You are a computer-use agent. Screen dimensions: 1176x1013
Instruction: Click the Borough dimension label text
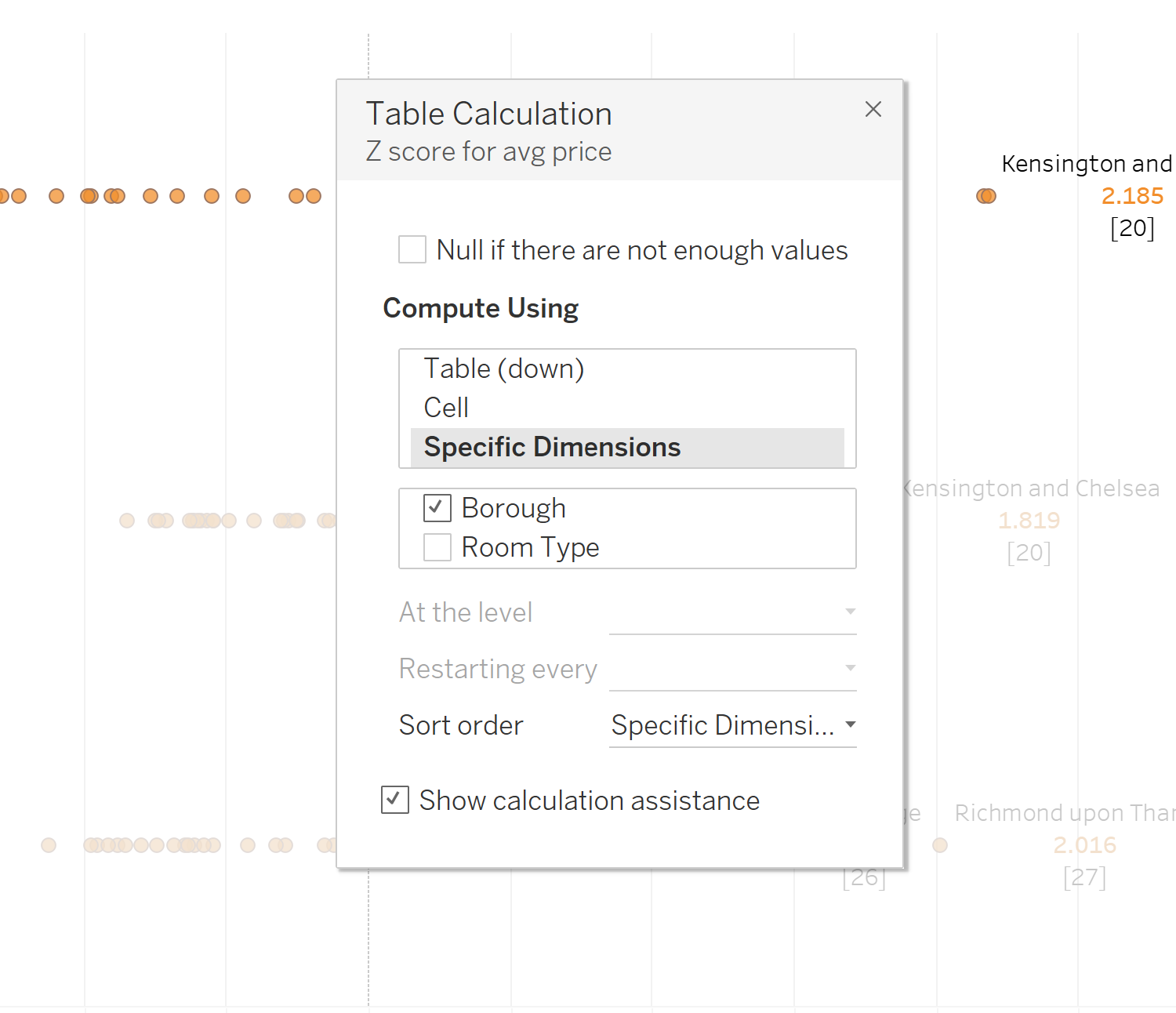pos(514,508)
